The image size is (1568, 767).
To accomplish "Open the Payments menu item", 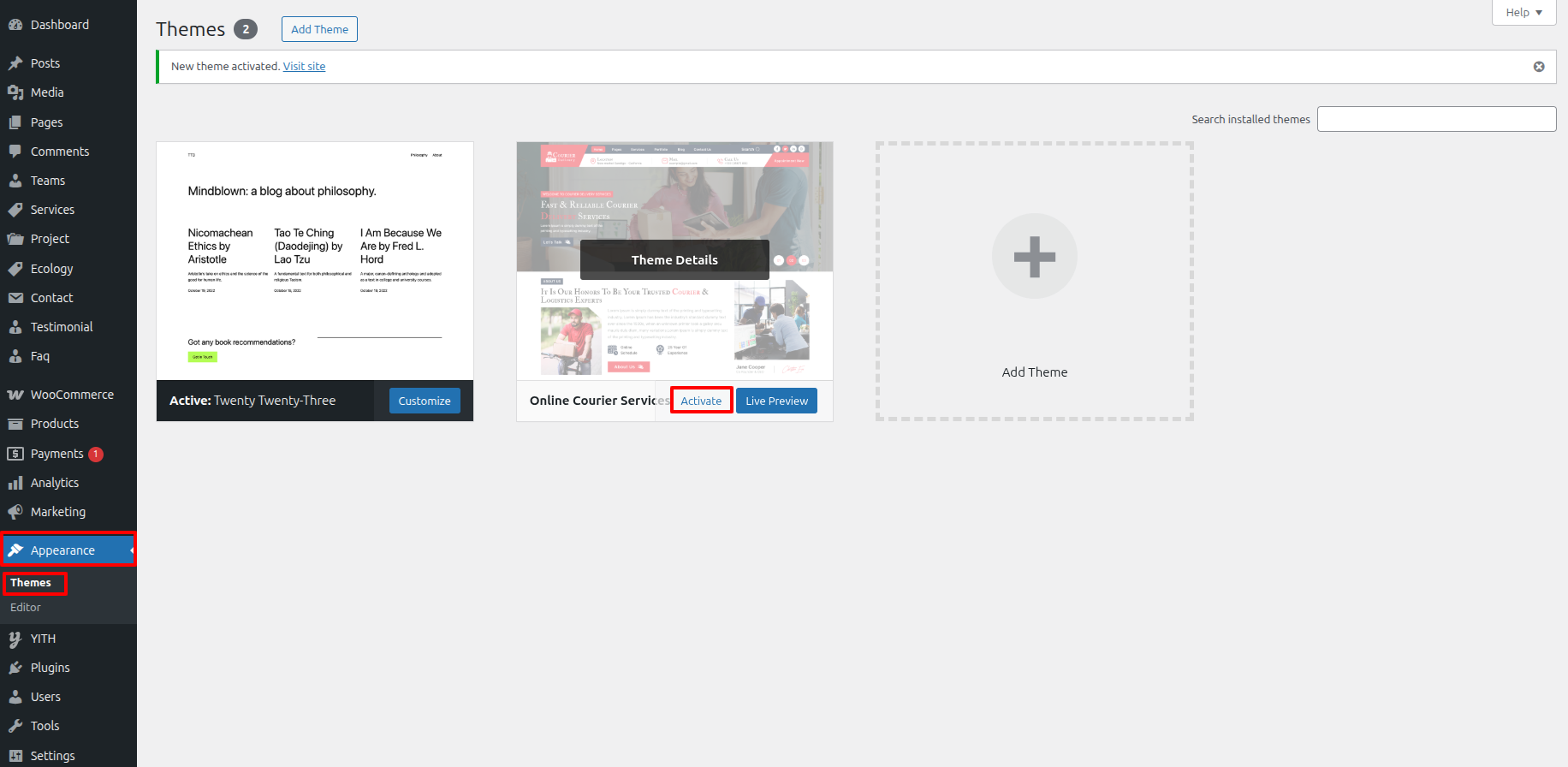I will [x=56, y=454].
